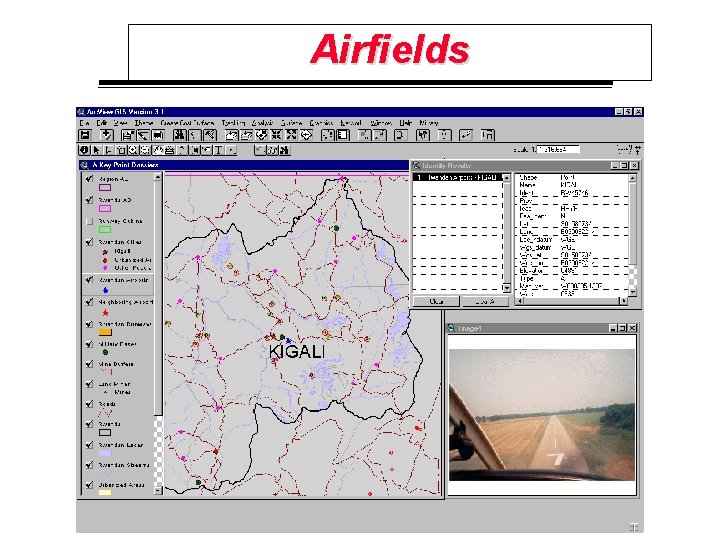Open Theme Properties from the toolbar
Viewport: 720px width, 540px height.
pyautogui.click(x=128, y=135)
